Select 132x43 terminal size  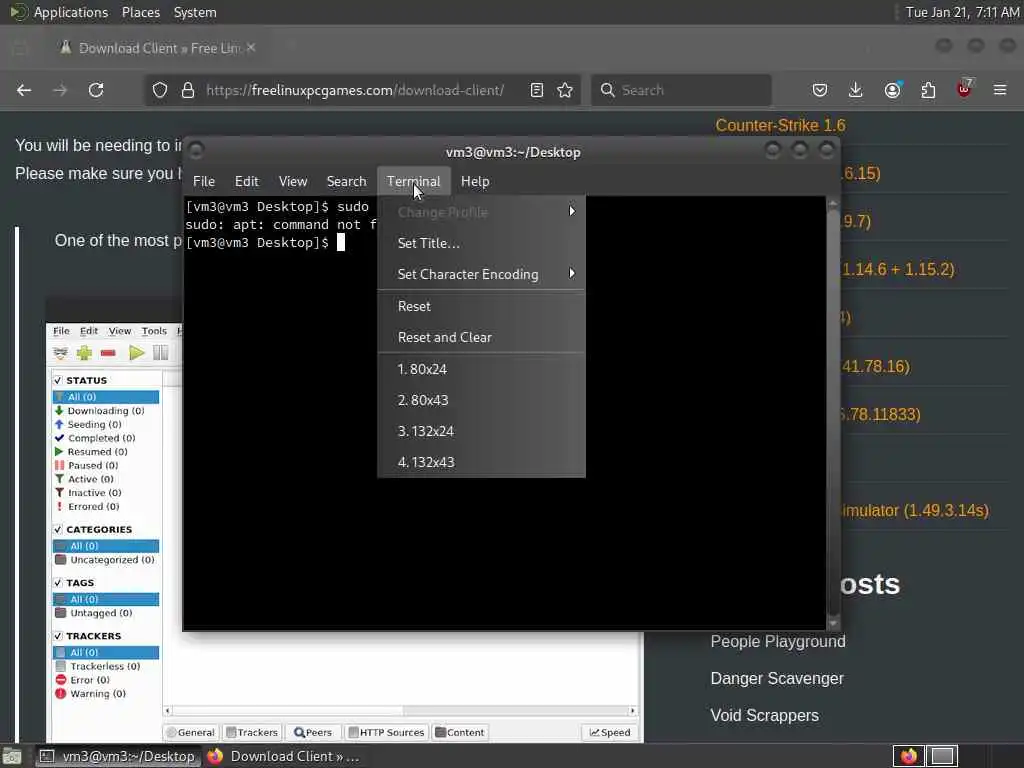(481, 462)
